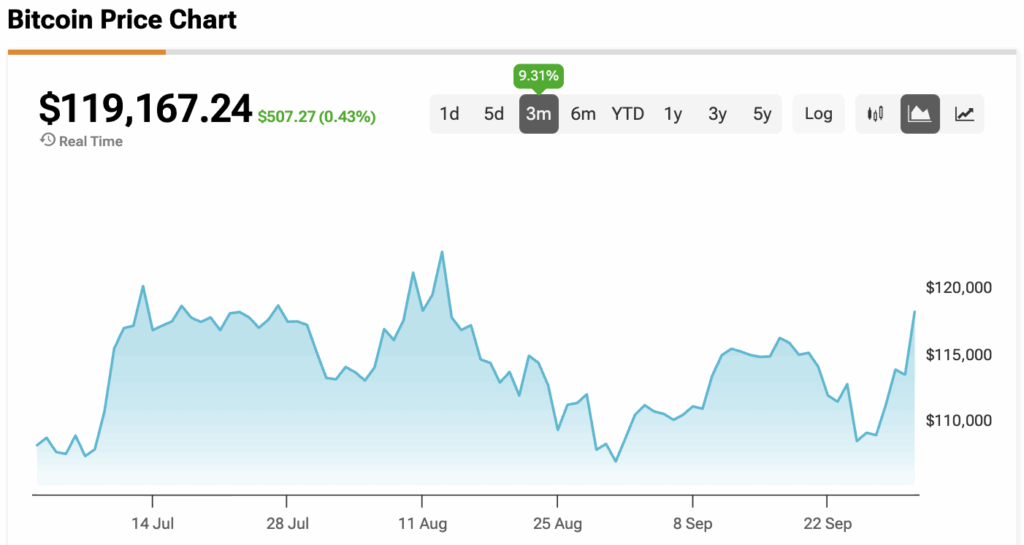Viewport: 1024px width, 545px height.
Task: Click the 11 Aug date label
Action: point(422,523)
